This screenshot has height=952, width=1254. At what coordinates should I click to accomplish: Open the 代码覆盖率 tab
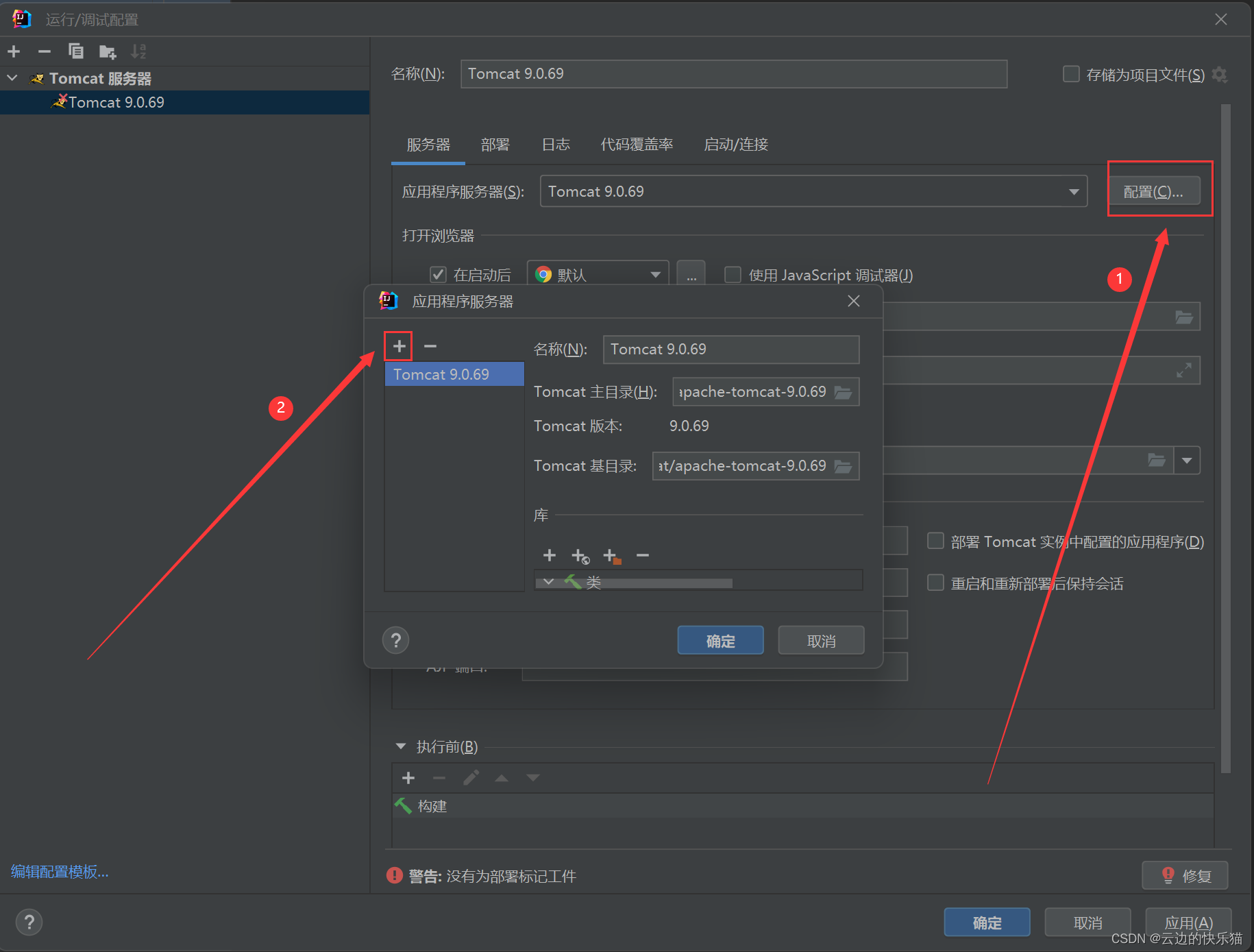click(637, 145)
